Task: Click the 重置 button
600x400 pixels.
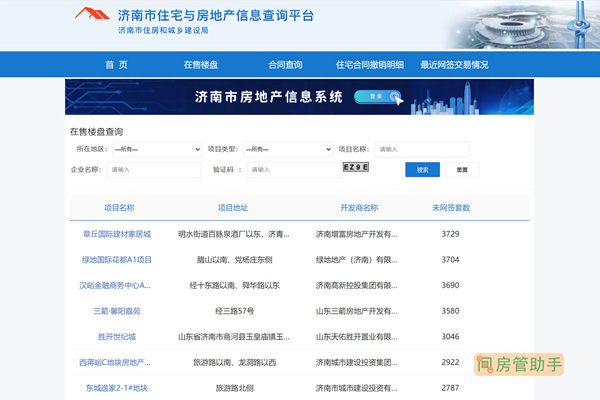Action: pyautogui.click(x=462, y=170)
